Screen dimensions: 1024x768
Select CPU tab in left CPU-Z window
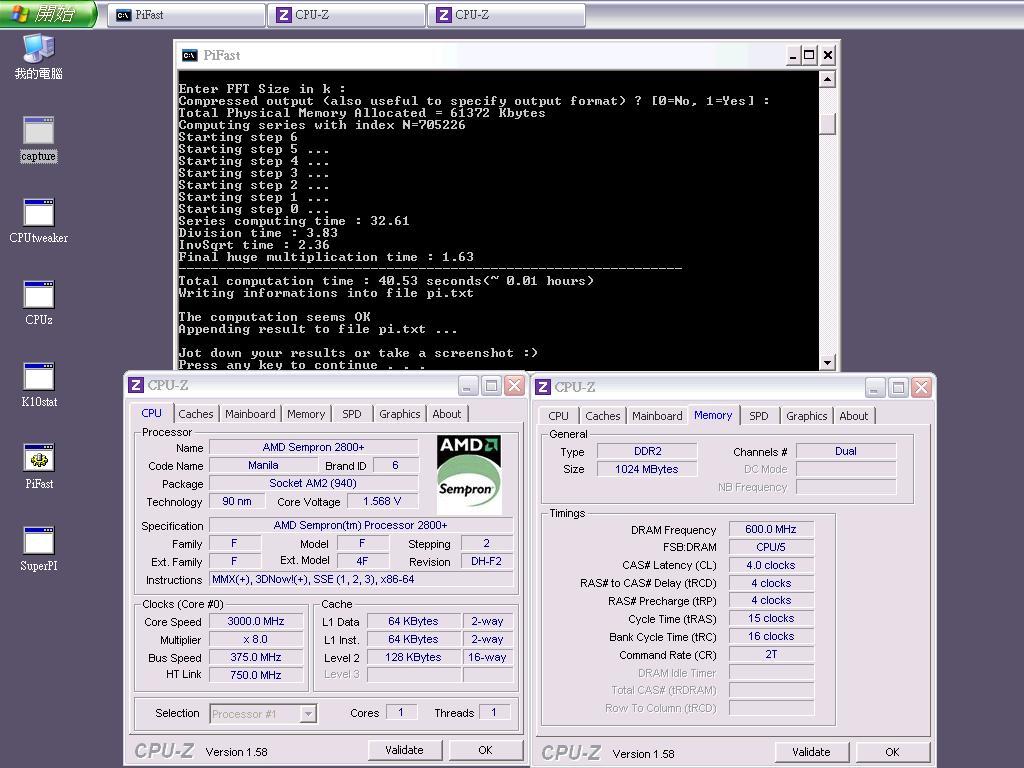click(152, 413)
